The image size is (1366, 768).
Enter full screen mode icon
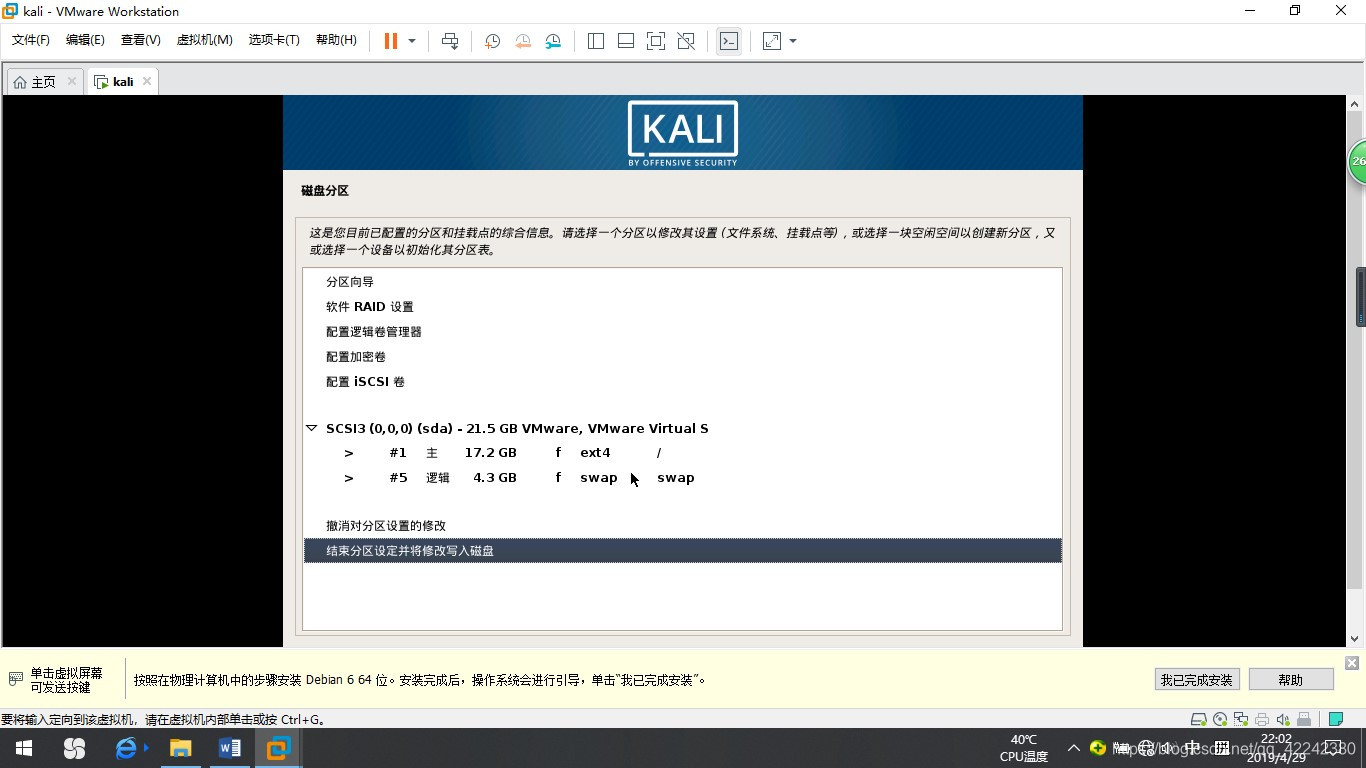(656, 41)
